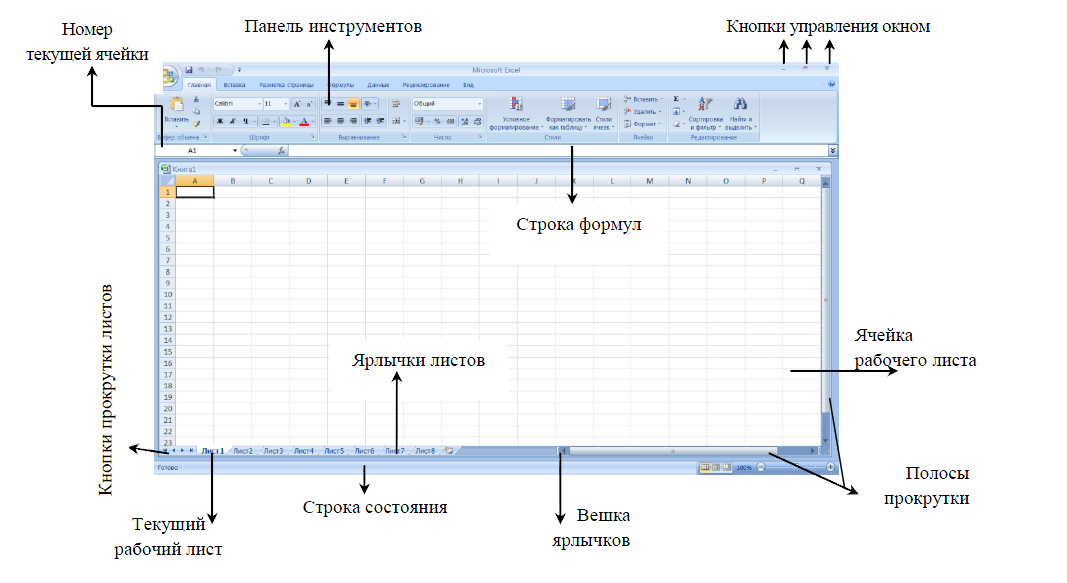
Task: Apply the red font color
Action: tap(304, 122)
